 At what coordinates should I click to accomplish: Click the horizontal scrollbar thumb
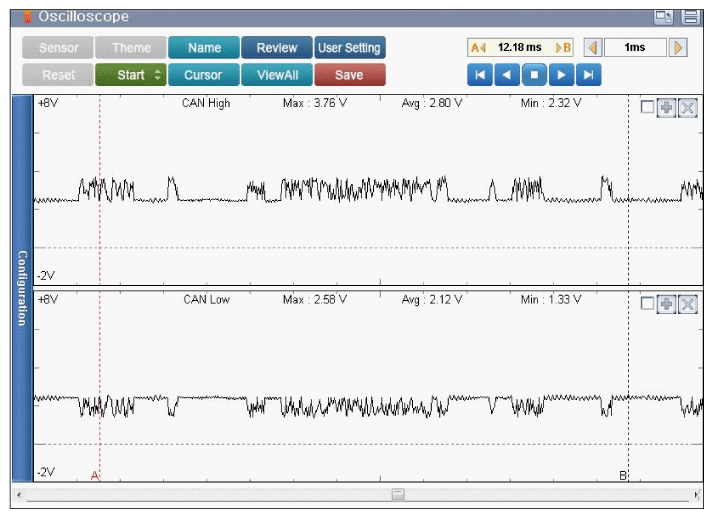[x=398, y=494]
